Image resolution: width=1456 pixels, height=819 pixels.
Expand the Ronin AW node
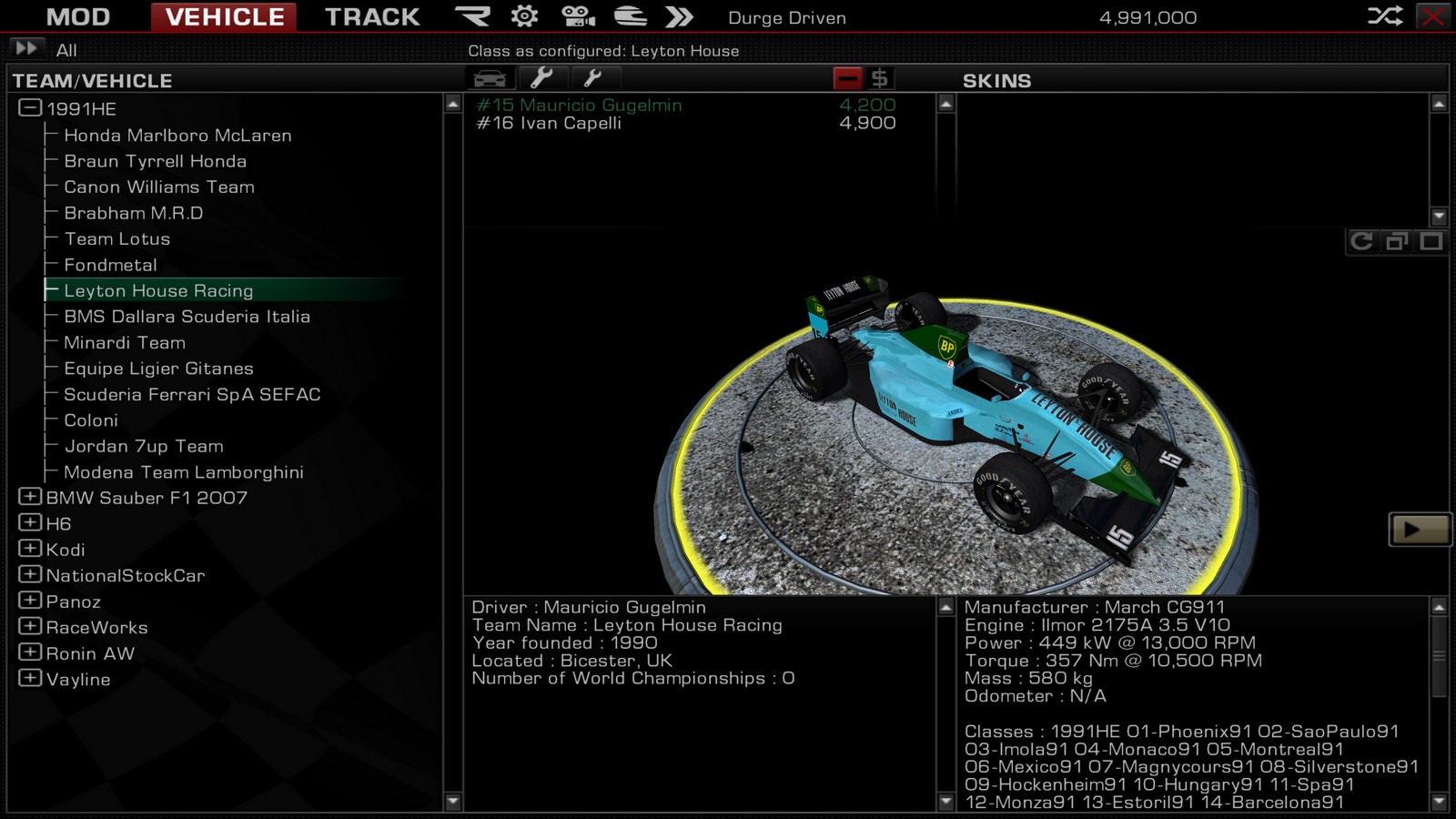pyautogui.click(x=30, y=652)
